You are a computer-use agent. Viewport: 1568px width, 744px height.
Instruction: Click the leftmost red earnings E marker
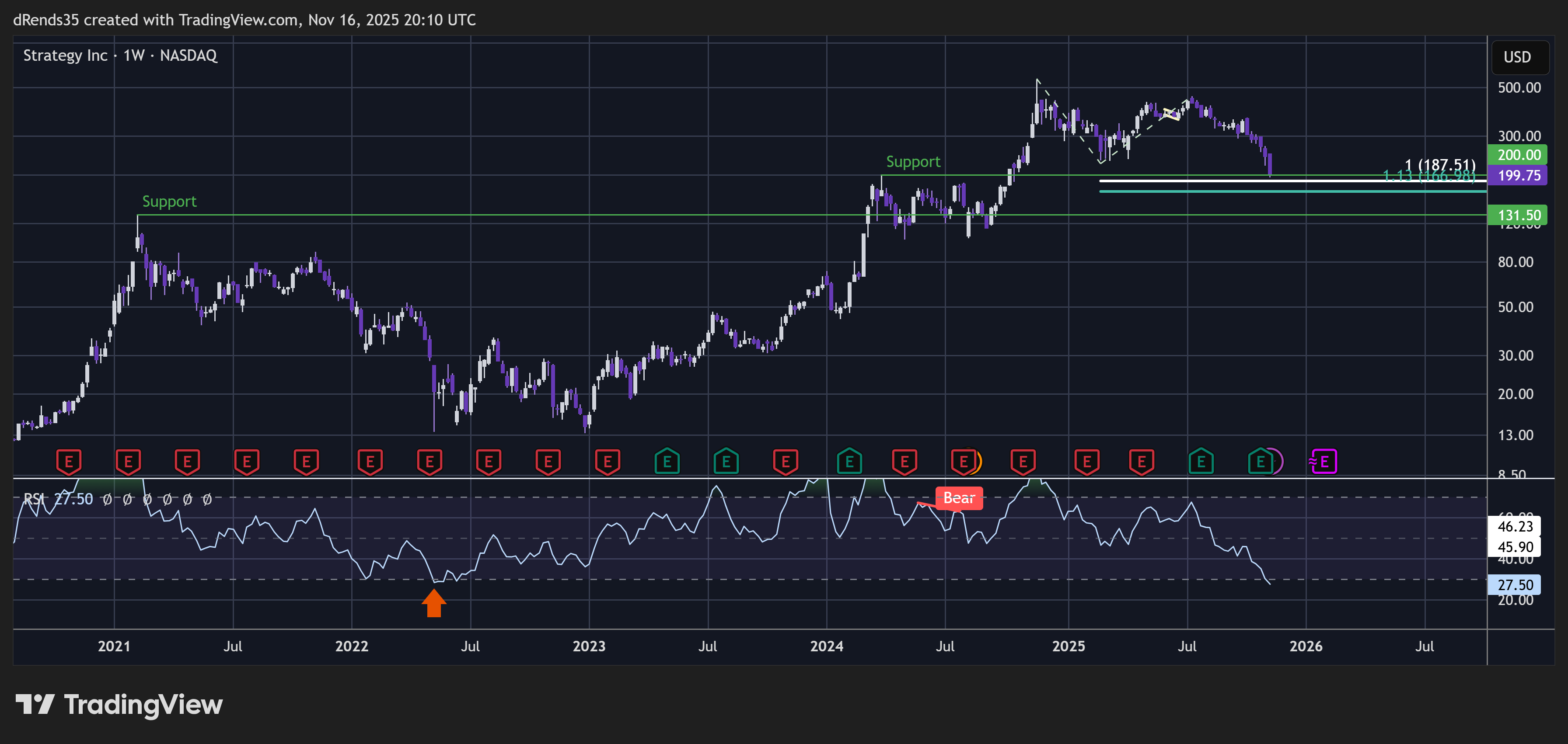[x=69, y=462]
